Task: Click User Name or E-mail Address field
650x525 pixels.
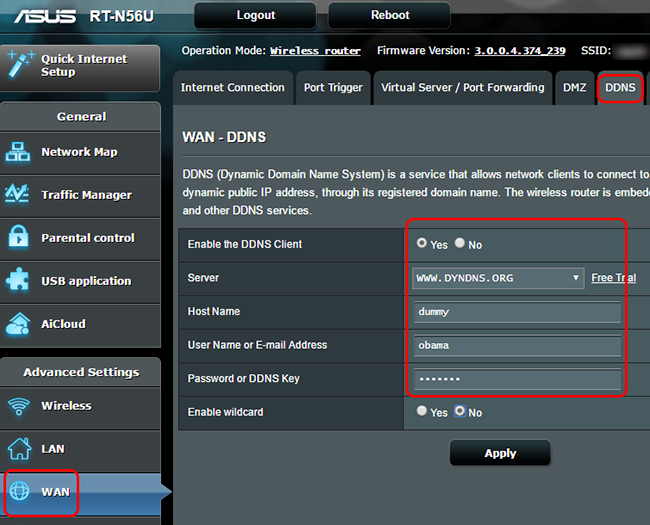Action: 517,345
